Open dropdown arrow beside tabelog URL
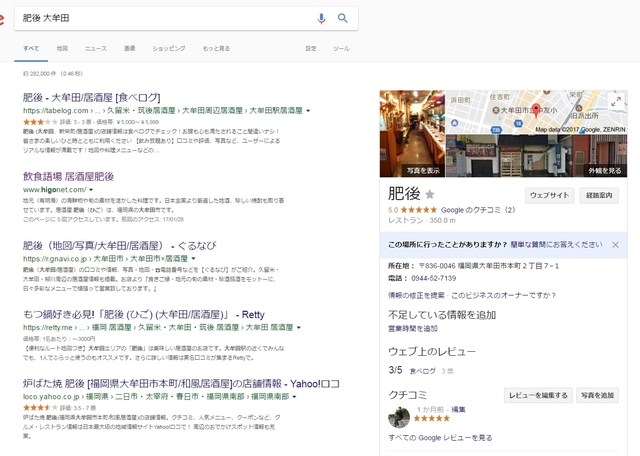The width and height of the screenshot is (640, 456). point(308,111)
